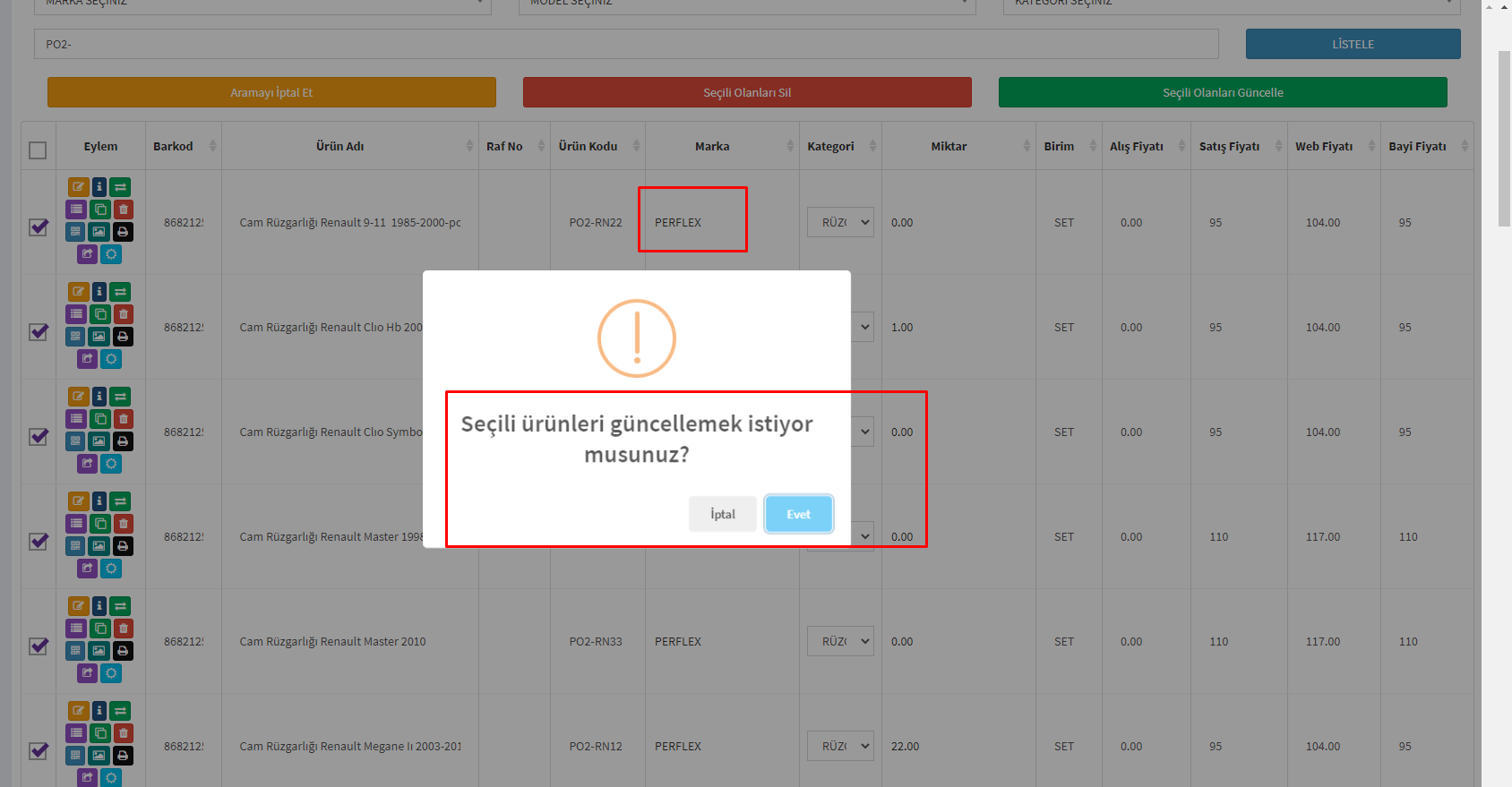Screen dimensions: 1512x787
Task: Open info icon on Renault Clio Hb row
Action: (99, 292)
